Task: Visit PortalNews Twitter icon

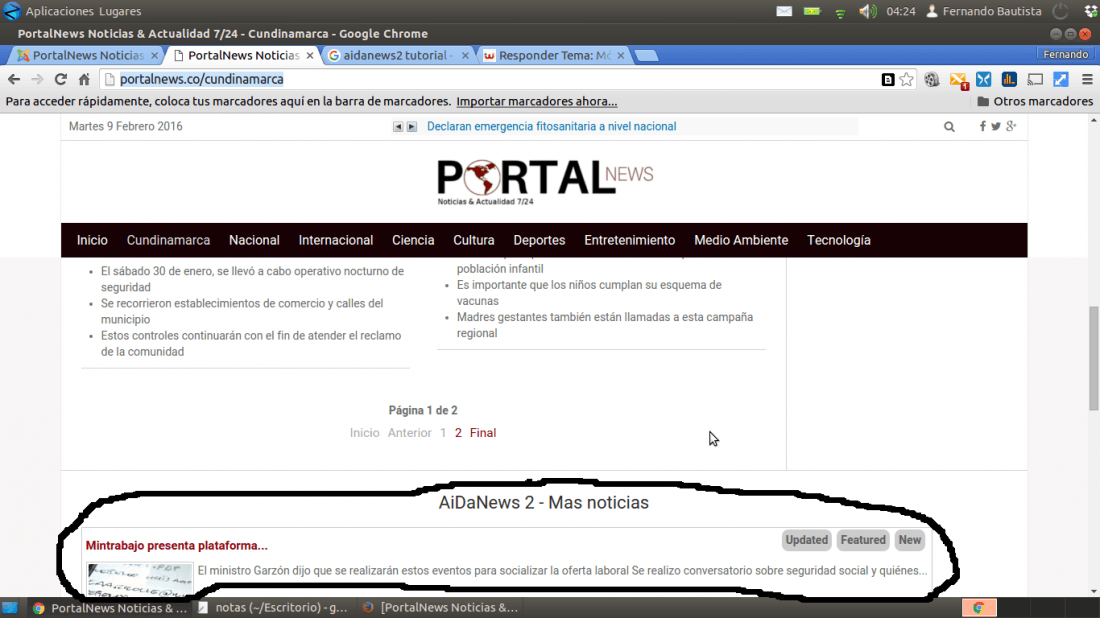Action: click(x=995, y=126)
